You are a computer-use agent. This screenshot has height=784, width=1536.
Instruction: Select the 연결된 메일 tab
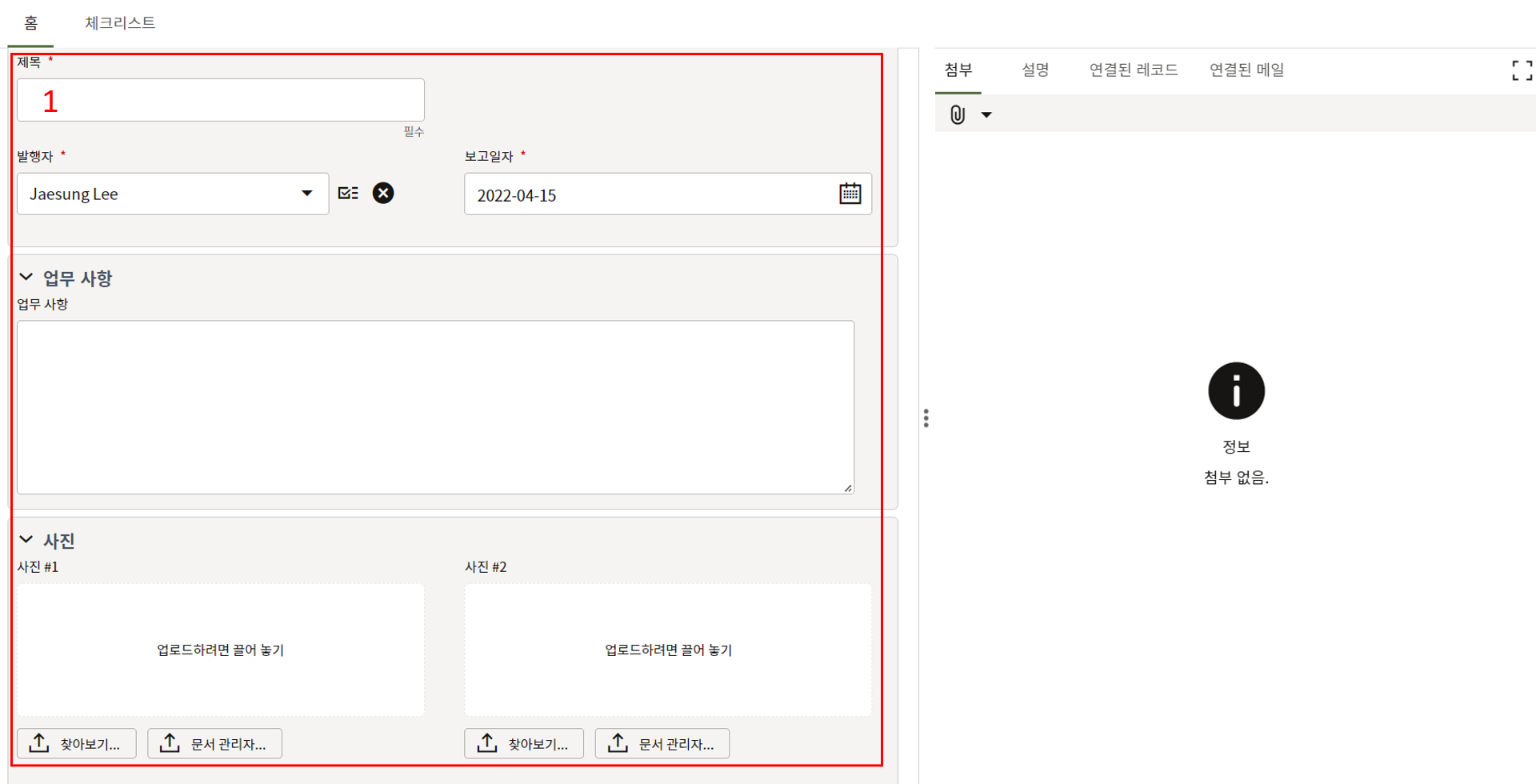click(x=1246, y=70)
